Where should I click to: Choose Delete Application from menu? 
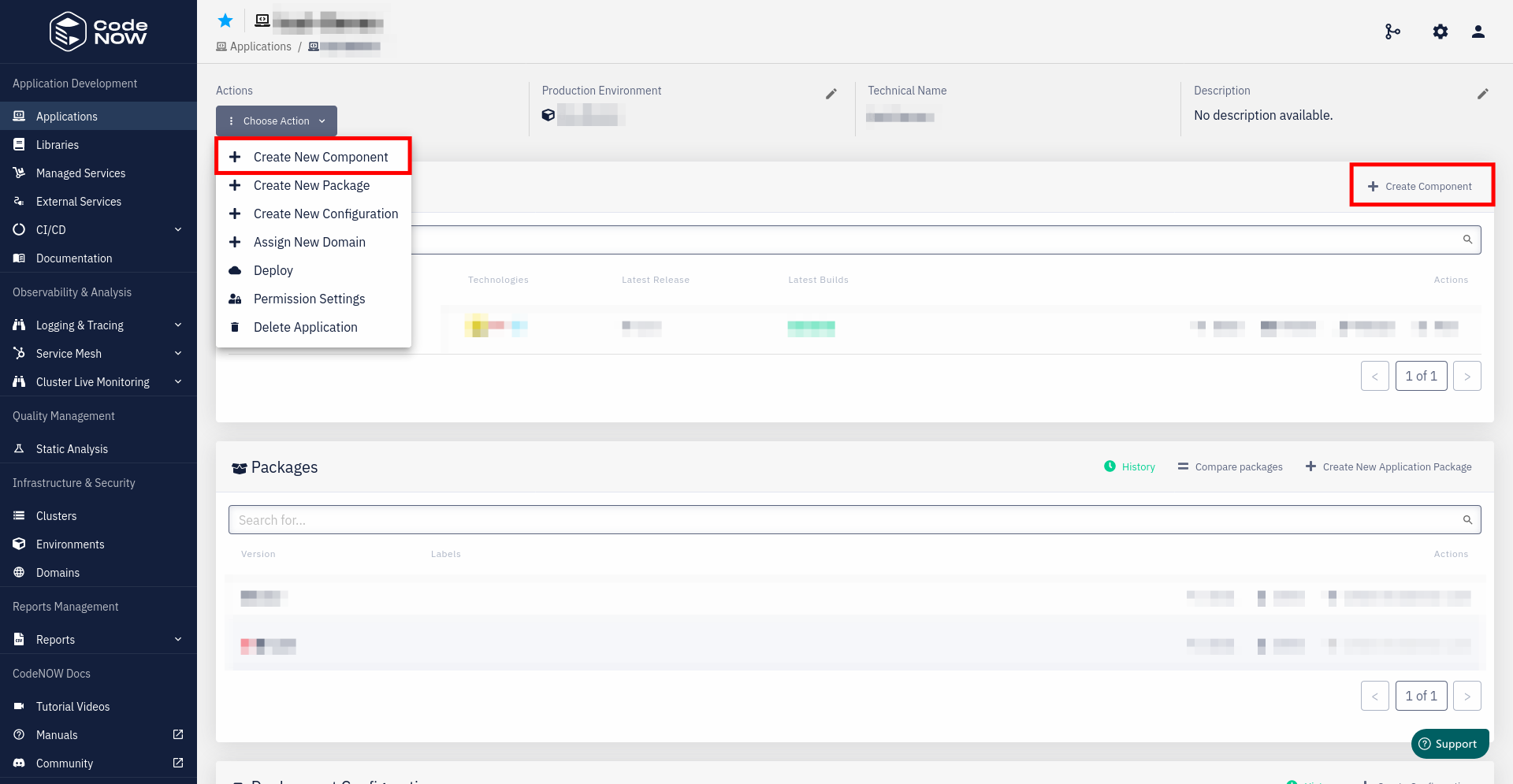[314, 327]
